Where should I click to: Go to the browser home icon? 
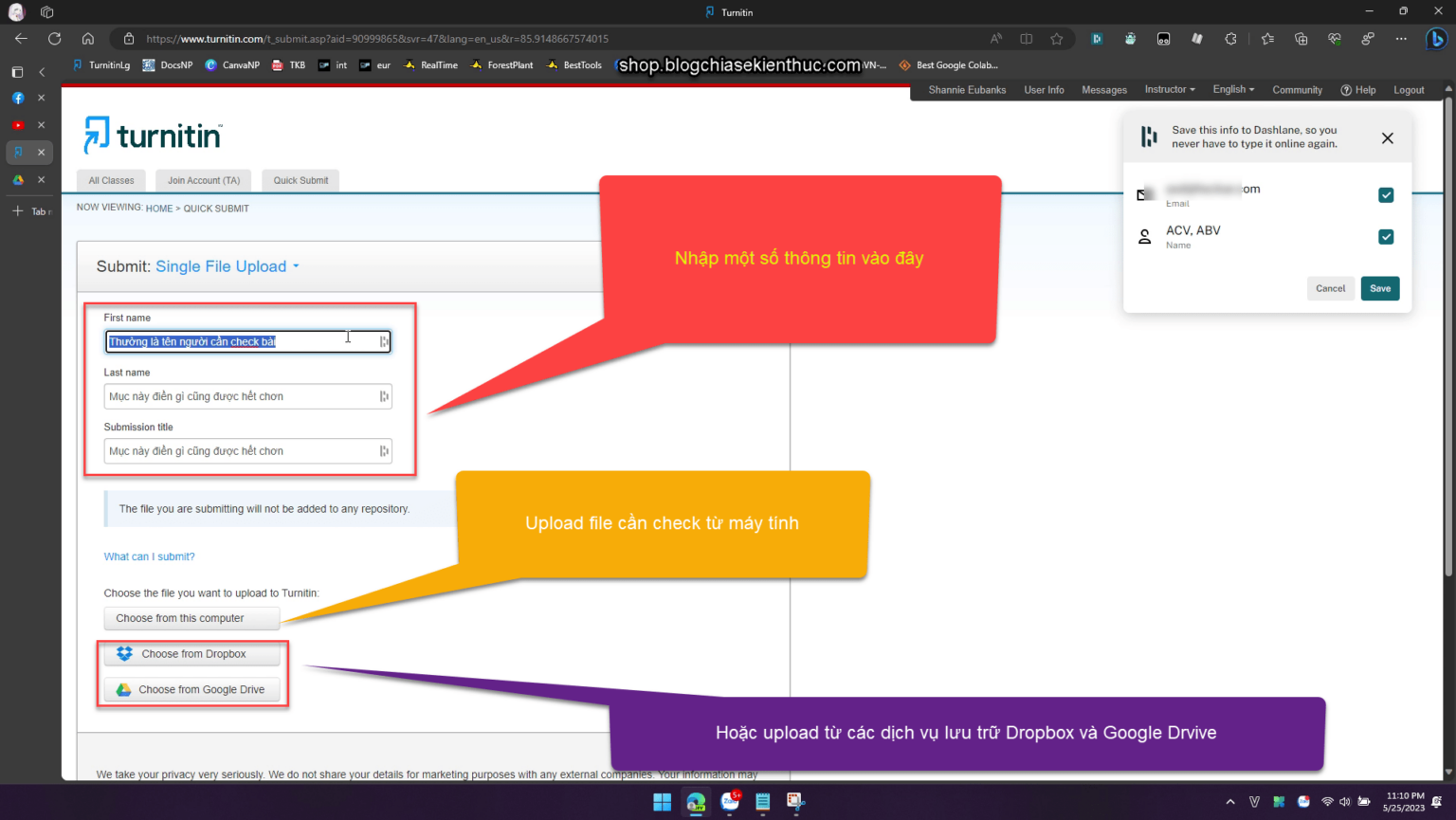pyautogui.click(x=88, y=39)
